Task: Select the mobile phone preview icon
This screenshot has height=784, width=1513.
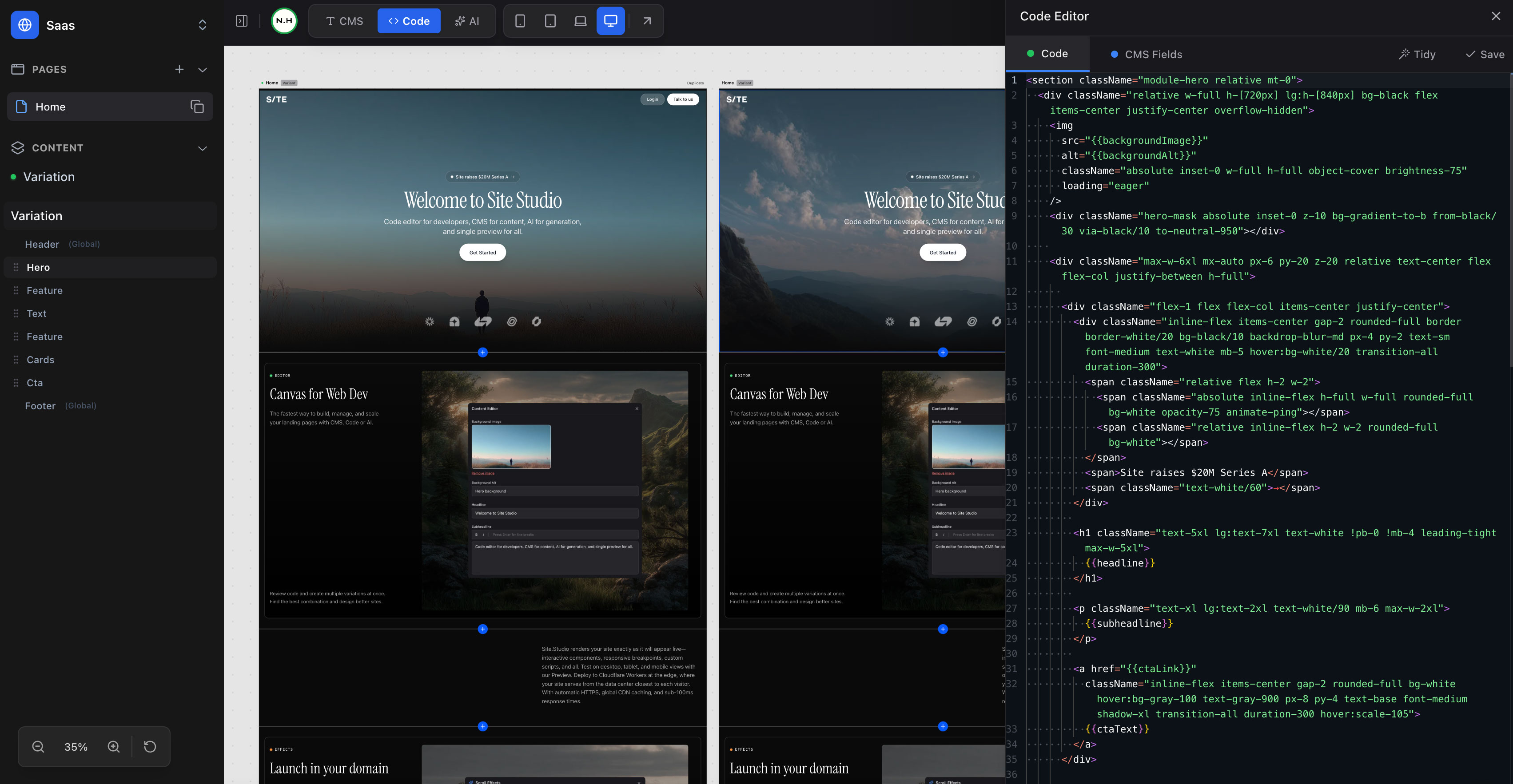Action: coord(520,21)
